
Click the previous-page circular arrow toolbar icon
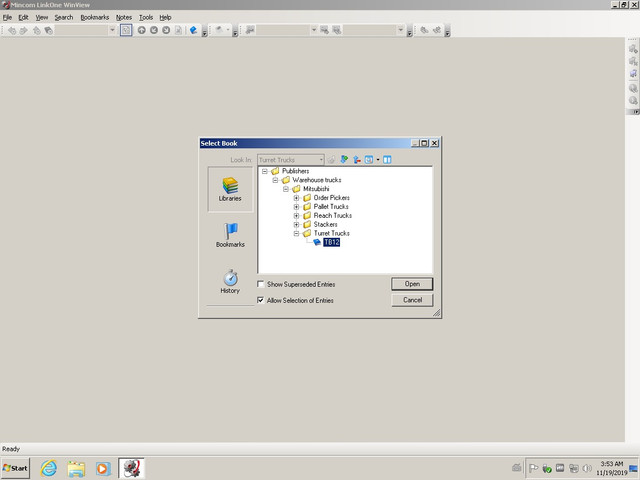pos(154,30)
